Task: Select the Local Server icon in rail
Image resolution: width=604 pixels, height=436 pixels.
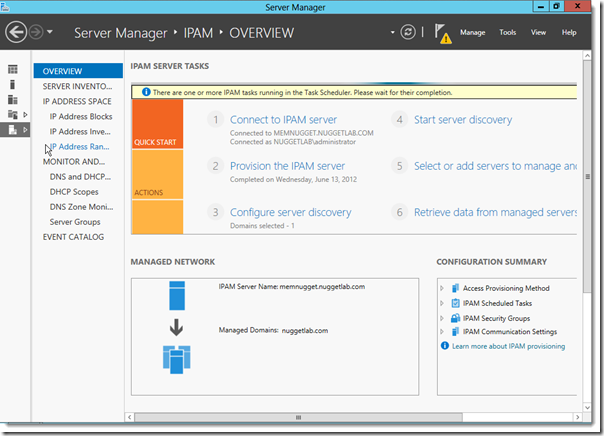Action: coord(12,84)
